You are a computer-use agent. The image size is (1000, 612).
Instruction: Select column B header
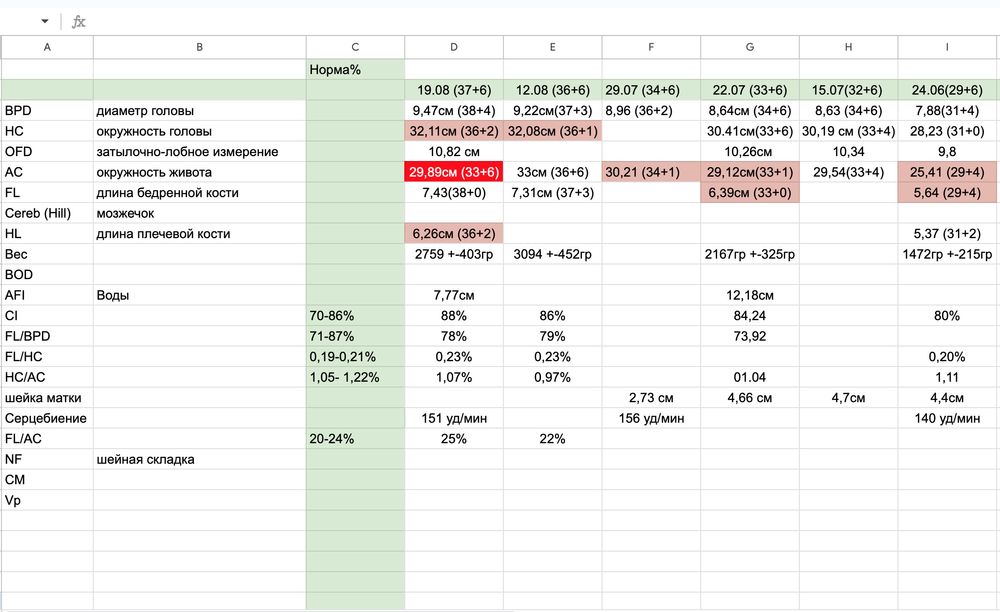(199, 47)
